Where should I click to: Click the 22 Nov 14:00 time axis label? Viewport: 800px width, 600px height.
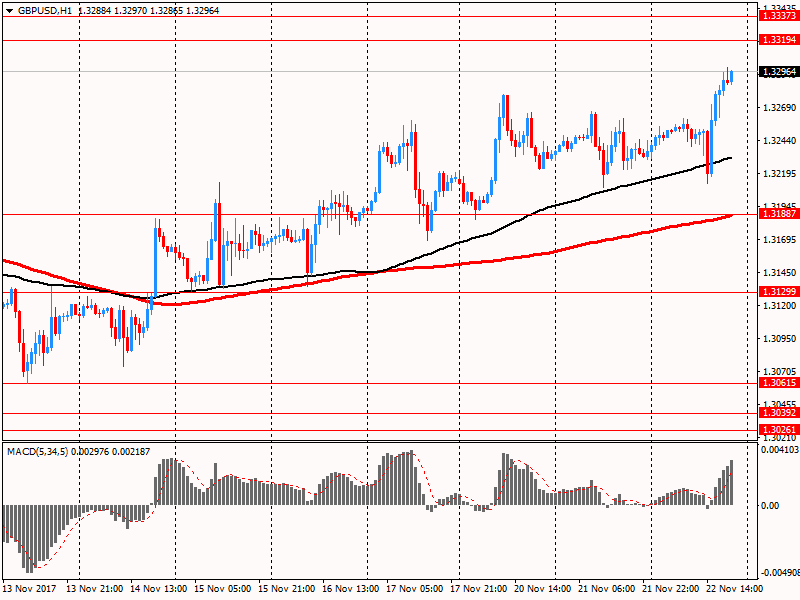[735, 589]
